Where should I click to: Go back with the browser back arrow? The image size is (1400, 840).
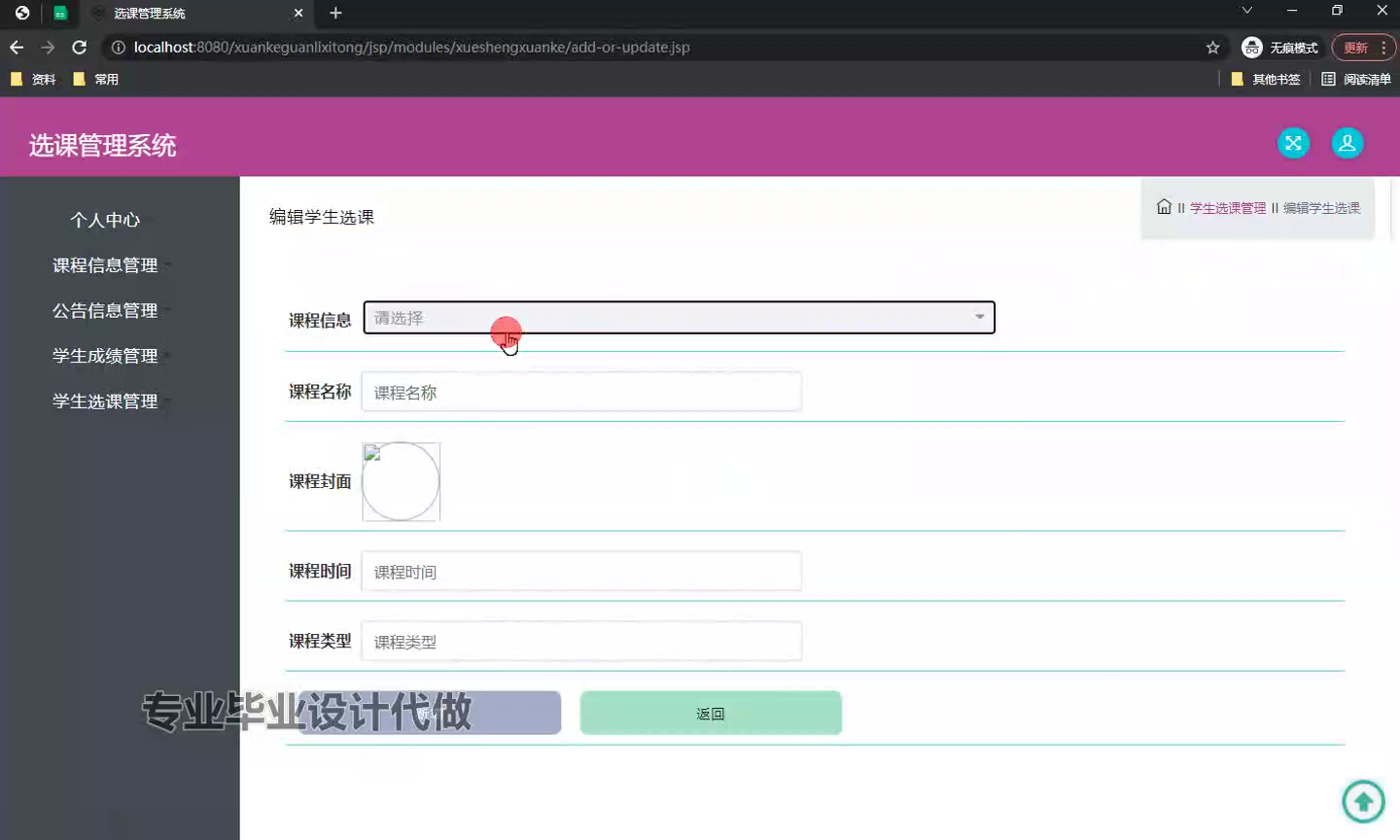(x=17, y=47)
